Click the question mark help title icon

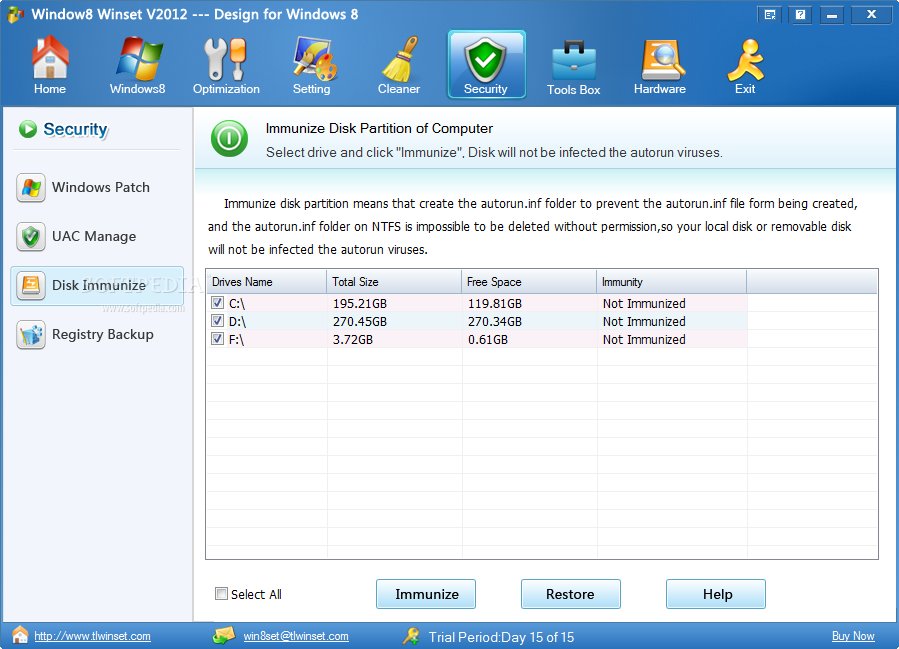[x=800, y=15]
